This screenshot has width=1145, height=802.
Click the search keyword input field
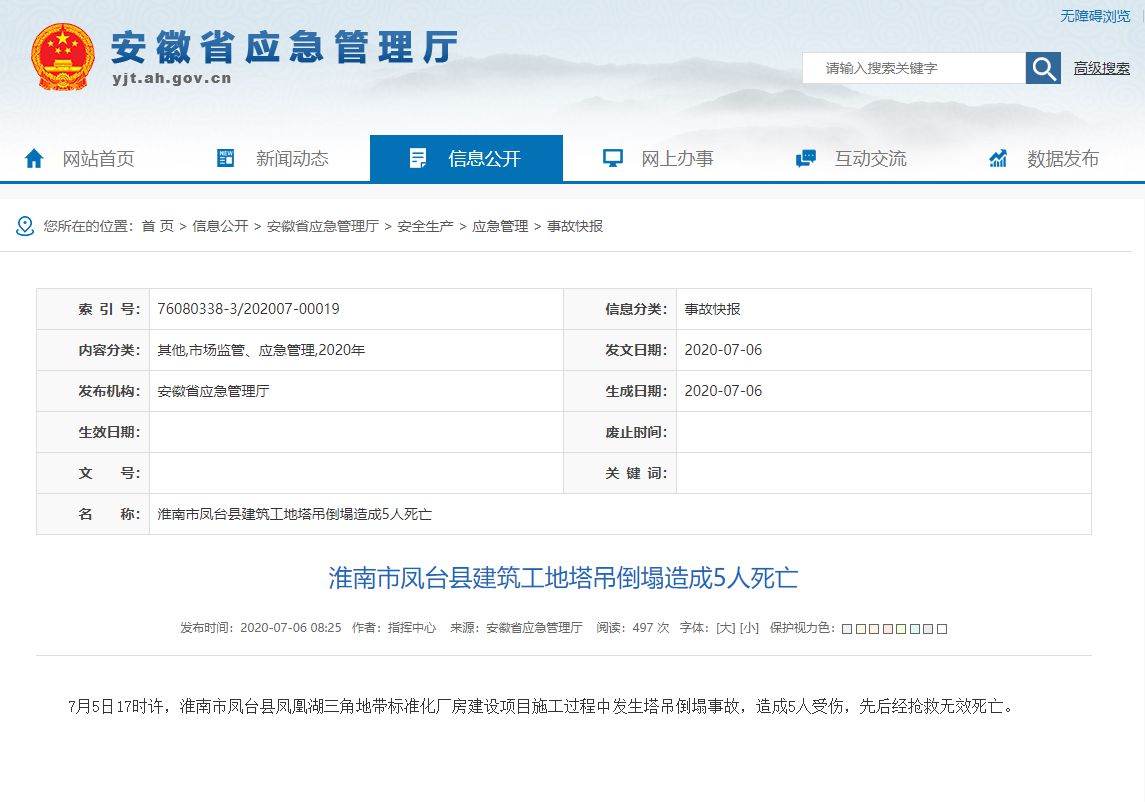tap(913, 68)
